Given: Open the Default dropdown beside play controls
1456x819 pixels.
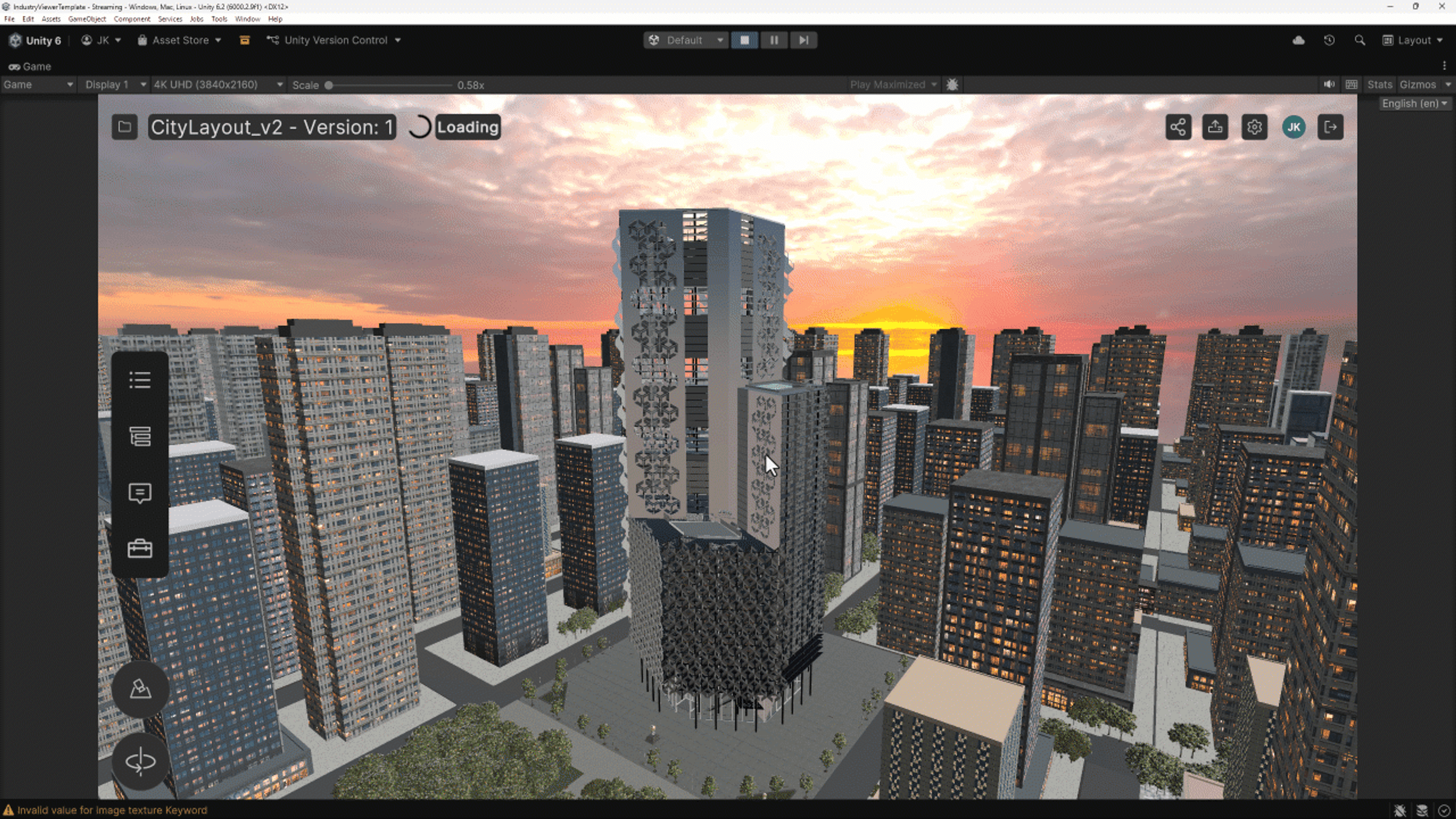Looking at the screenshot, I should coord(686,40).
